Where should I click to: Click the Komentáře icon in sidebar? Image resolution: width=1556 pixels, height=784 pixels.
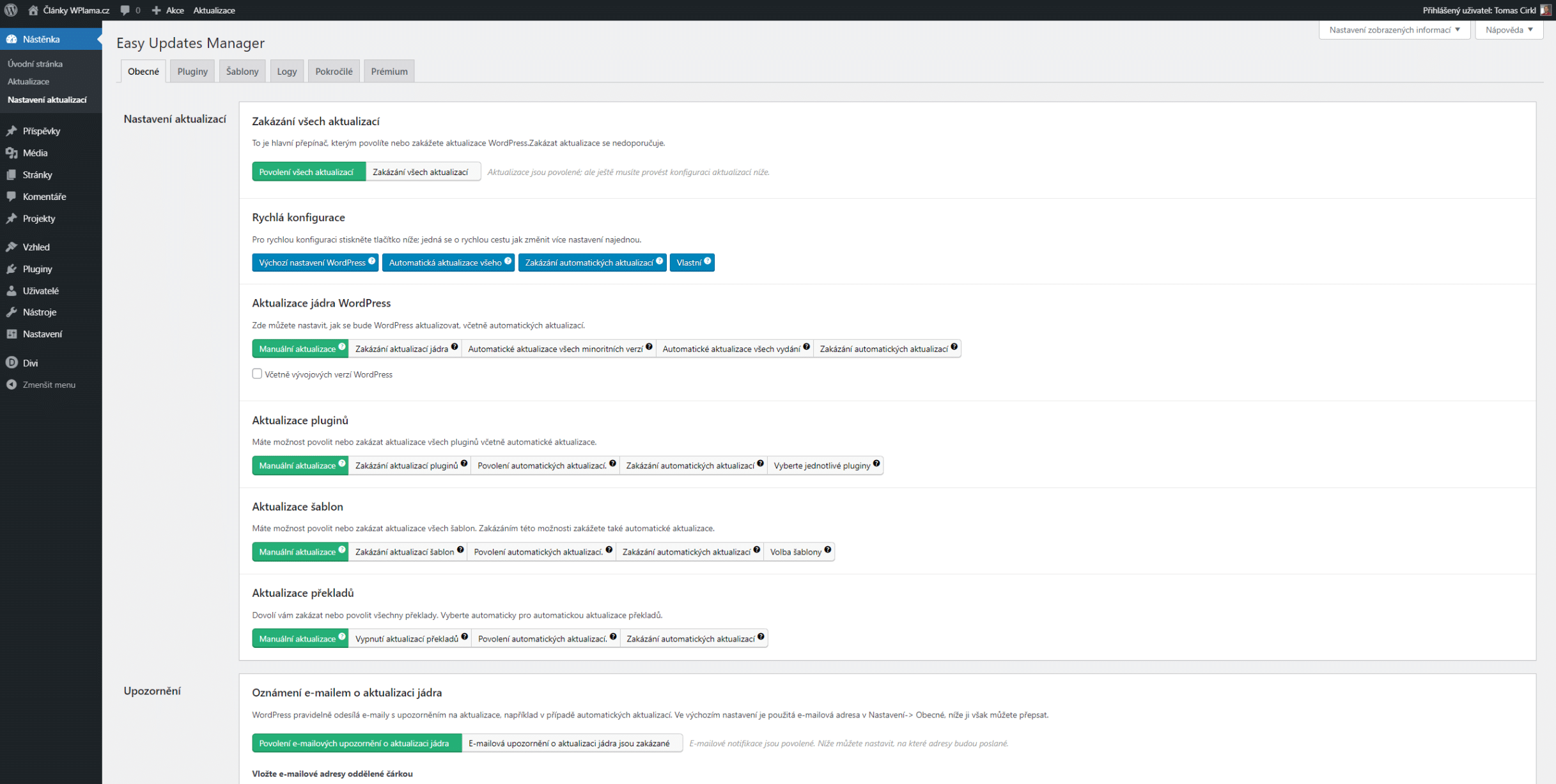(x=12, y=196)
